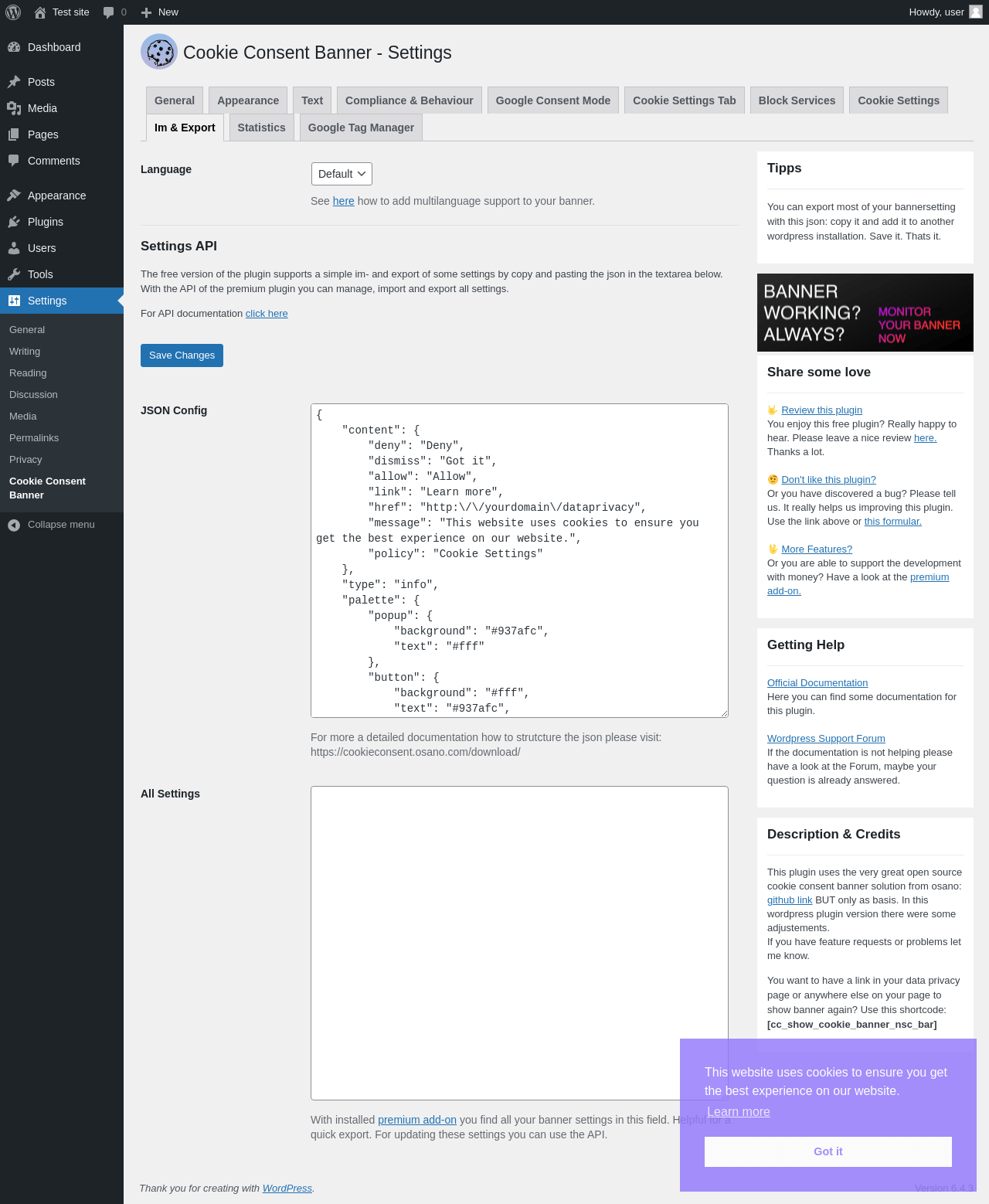This screenshot has height=1204, width=989.
Task: Open the premium add-on link below All Settings
Action: [417, 1120]
